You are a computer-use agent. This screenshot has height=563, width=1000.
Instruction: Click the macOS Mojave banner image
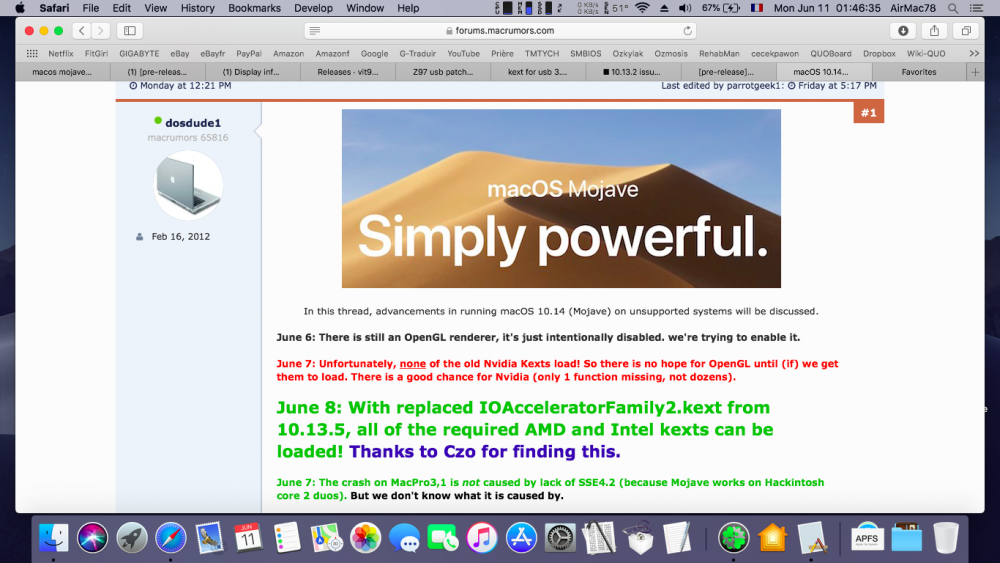point(561,198)
